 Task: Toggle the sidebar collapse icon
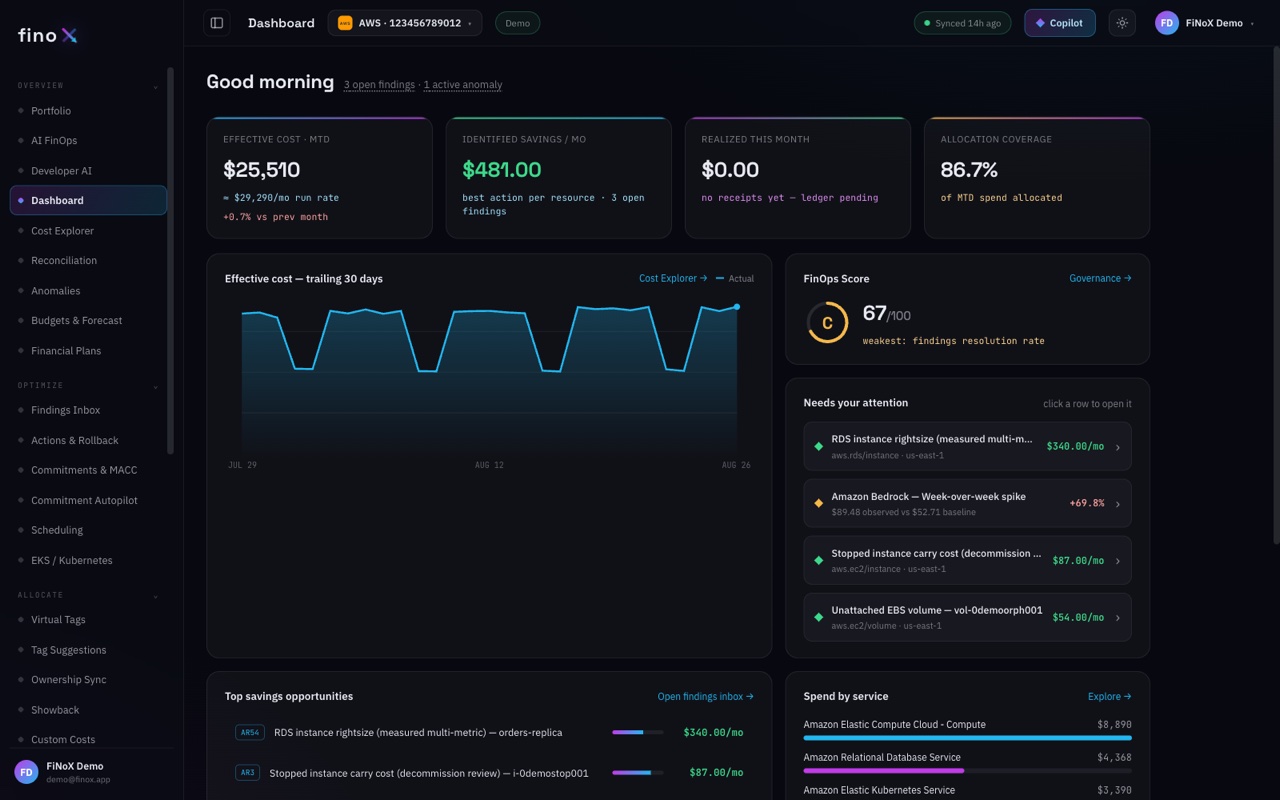[216, 23]
